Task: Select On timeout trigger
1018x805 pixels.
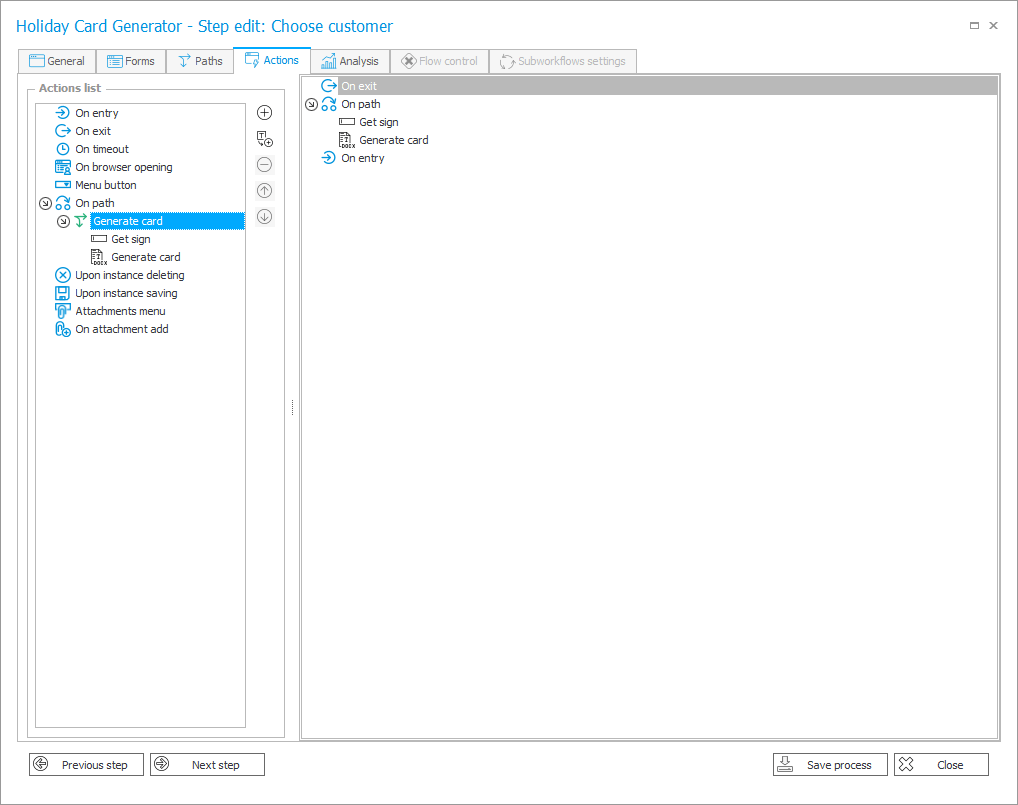Action: (x=102, y=149)
